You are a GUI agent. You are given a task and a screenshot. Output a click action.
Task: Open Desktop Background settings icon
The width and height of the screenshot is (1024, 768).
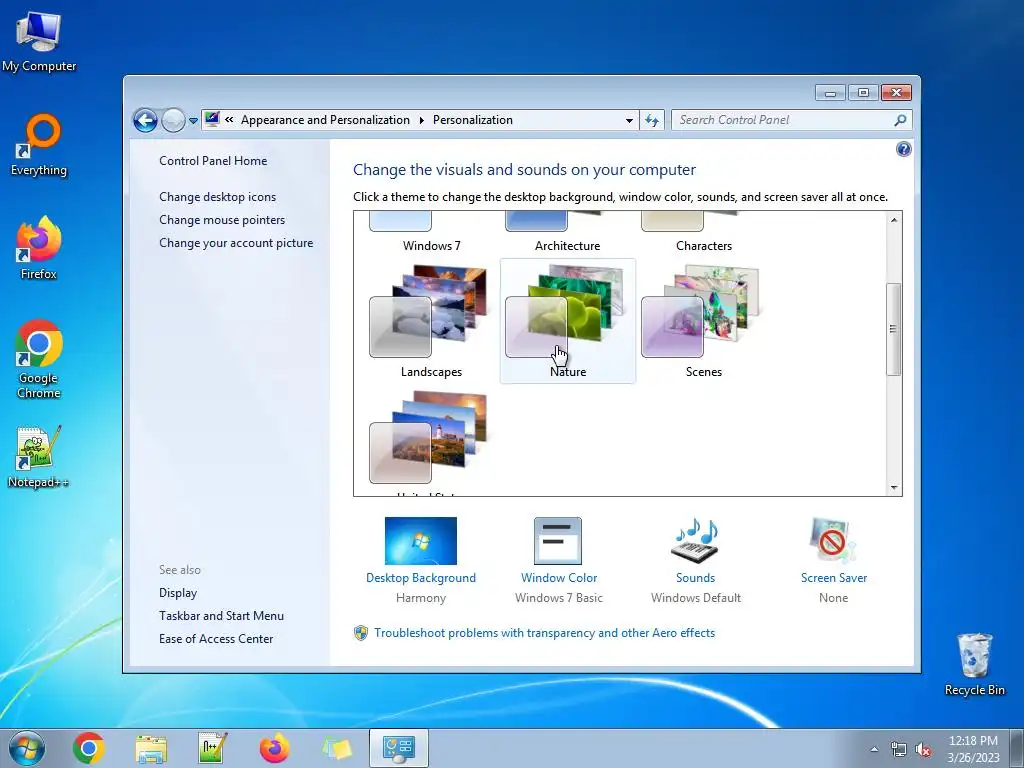coord(421,541)
